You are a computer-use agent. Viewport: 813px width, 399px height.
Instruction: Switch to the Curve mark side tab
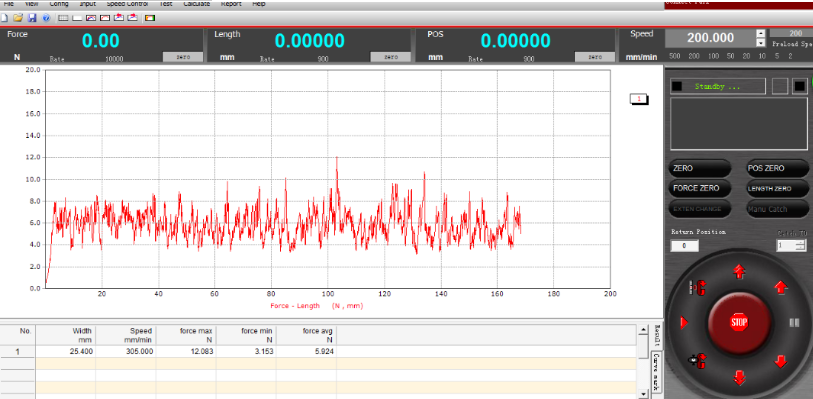[656, 373]
